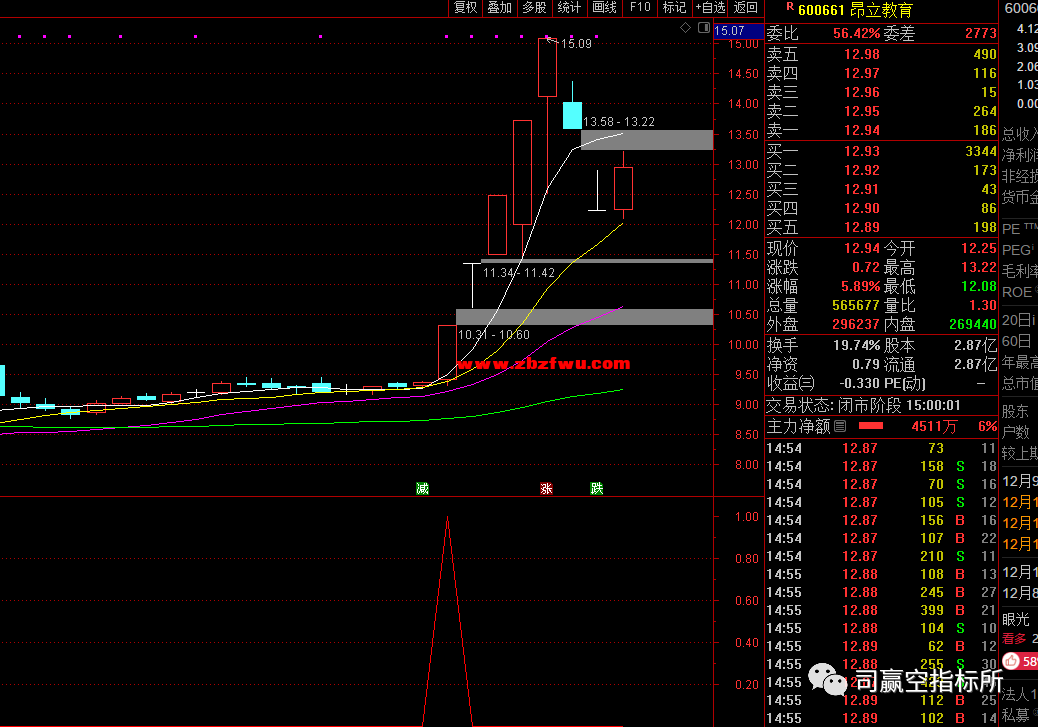Open F10 company information

(x=640, y=8)
